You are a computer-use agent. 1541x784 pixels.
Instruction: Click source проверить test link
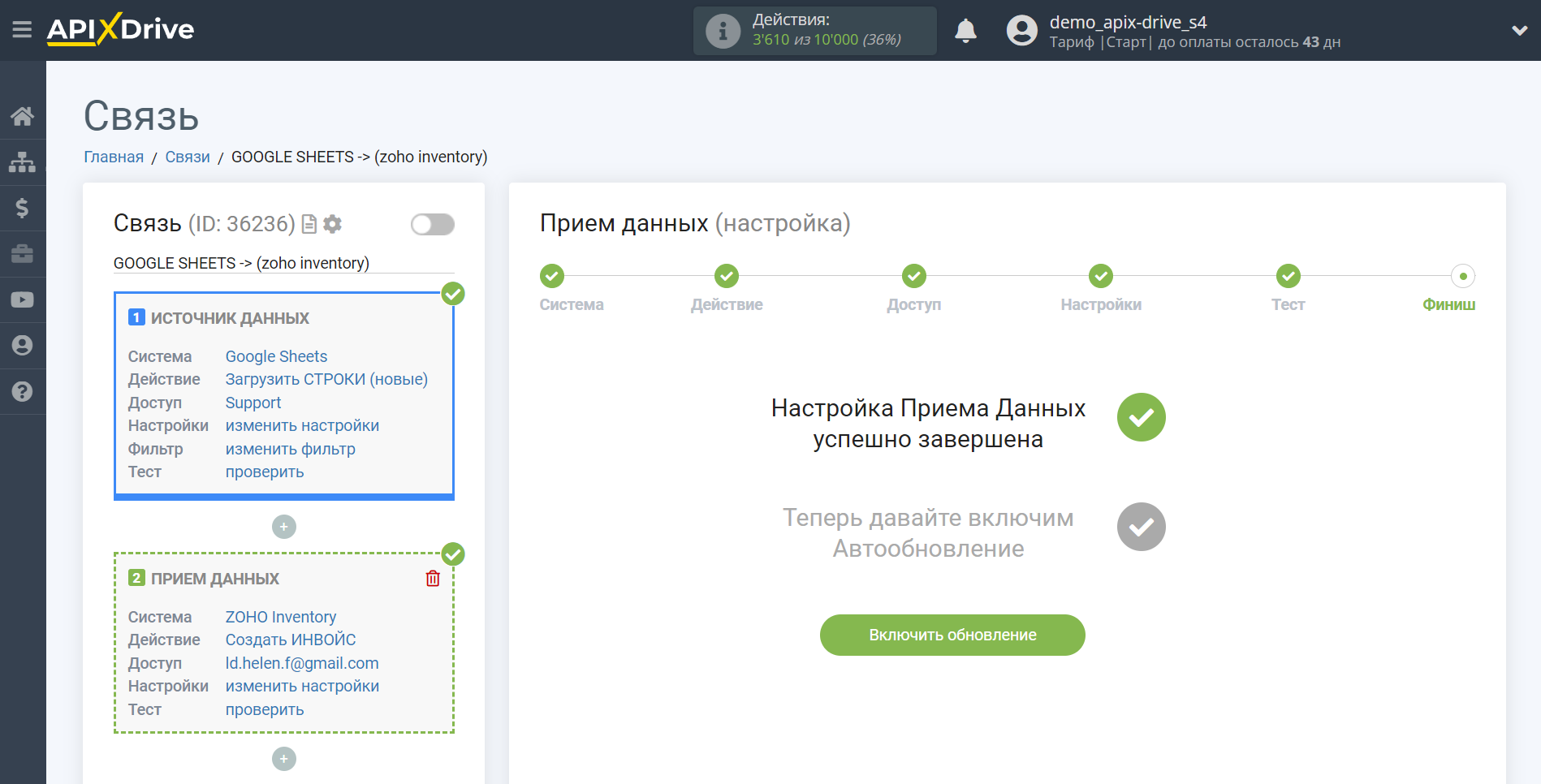(264, 472)
